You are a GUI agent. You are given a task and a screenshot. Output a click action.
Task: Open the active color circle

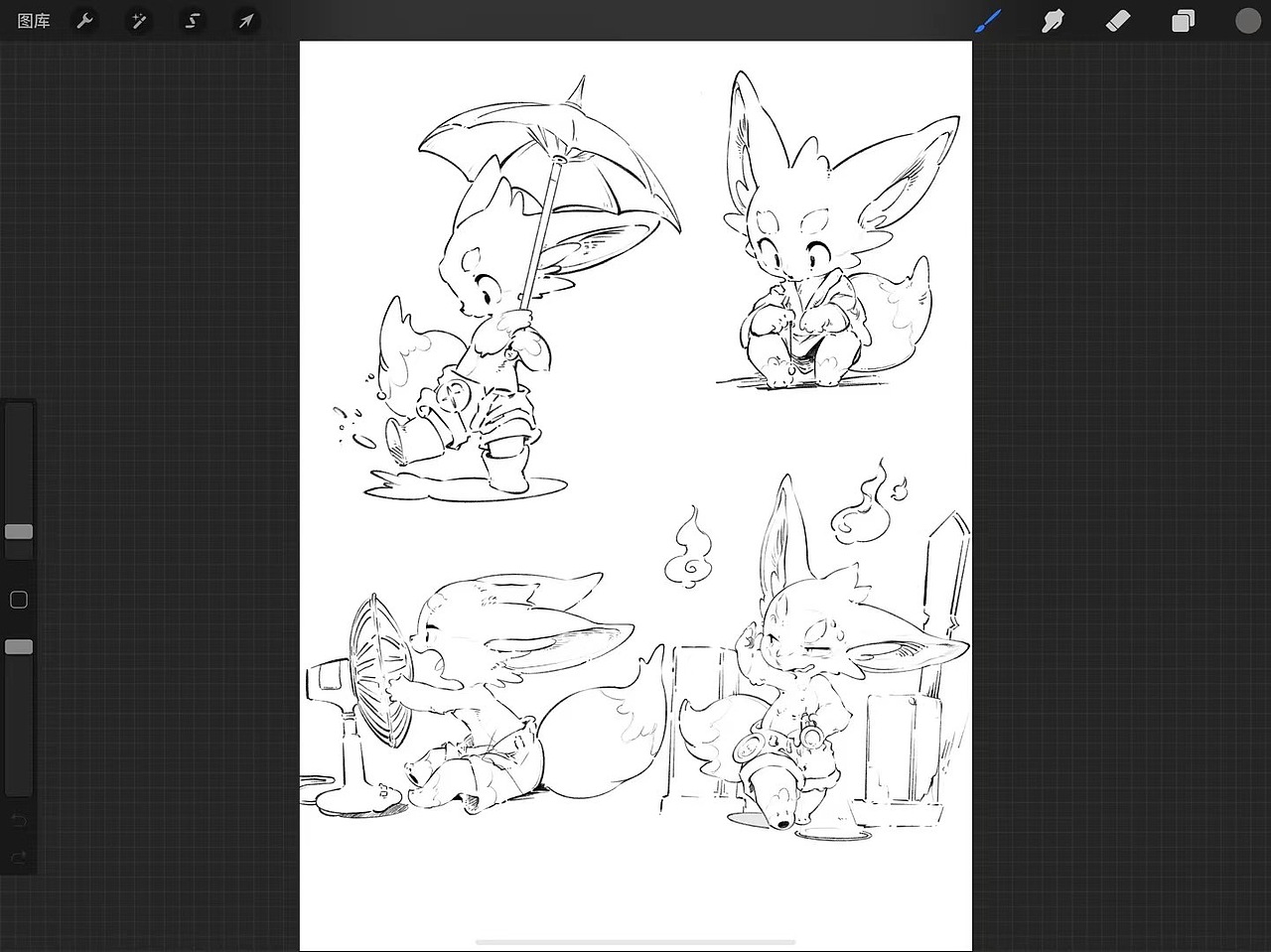tap(1248, 21)
